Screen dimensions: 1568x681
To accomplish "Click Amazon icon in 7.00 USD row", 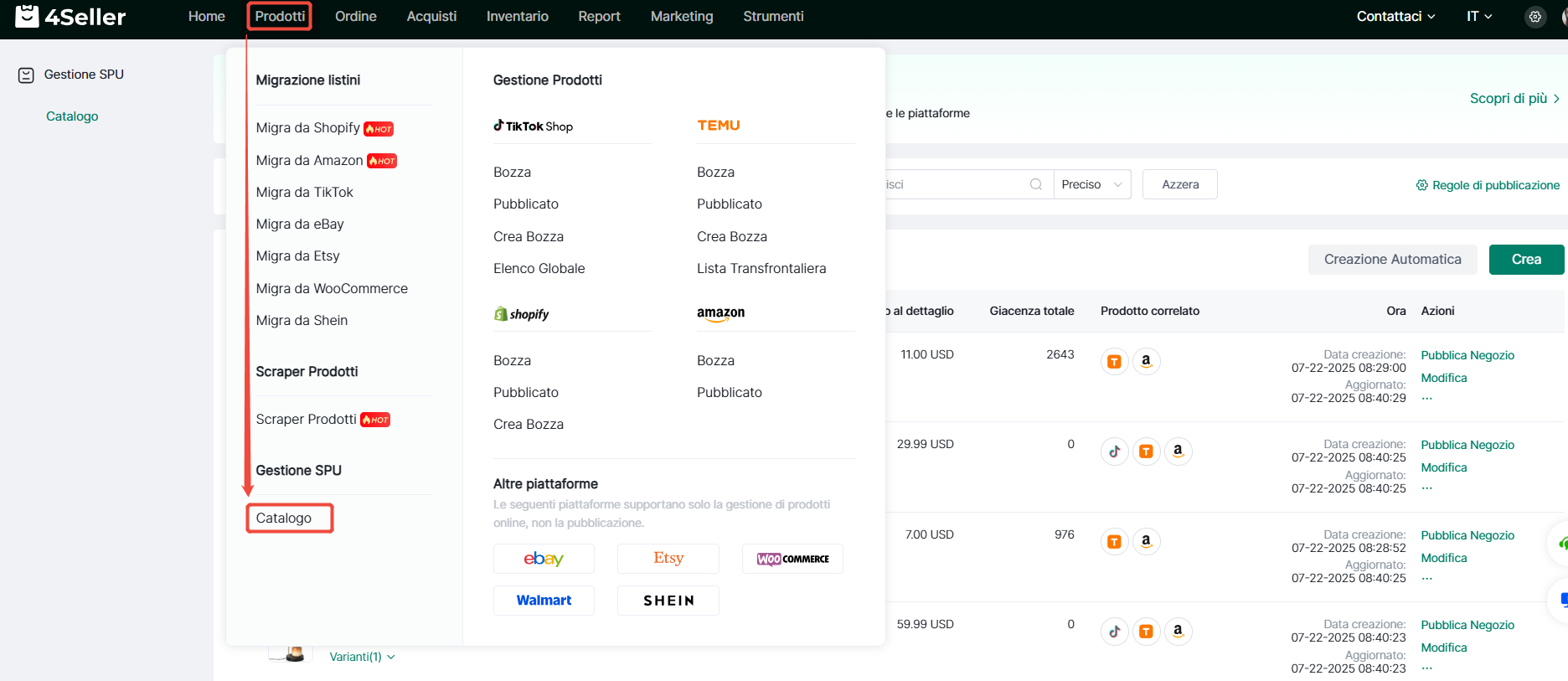I will click(x=1146, y=542).
